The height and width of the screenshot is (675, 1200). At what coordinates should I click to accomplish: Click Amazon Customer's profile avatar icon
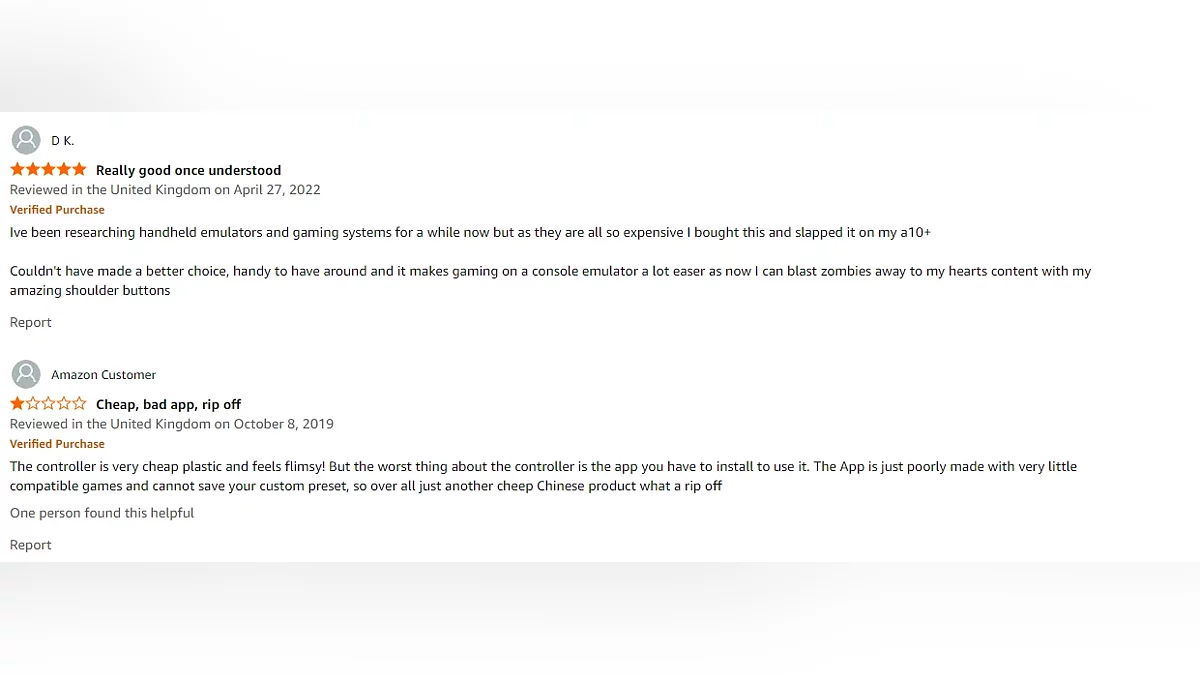click(x=26, y=374)
